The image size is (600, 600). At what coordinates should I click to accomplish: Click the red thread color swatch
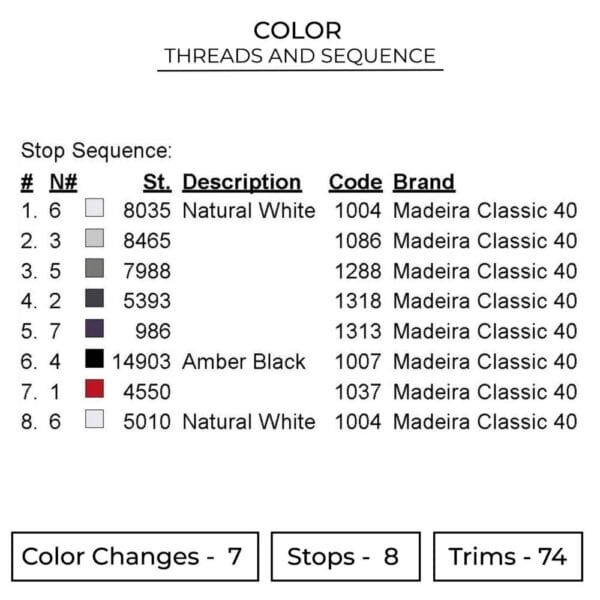[x=95, y=390]
